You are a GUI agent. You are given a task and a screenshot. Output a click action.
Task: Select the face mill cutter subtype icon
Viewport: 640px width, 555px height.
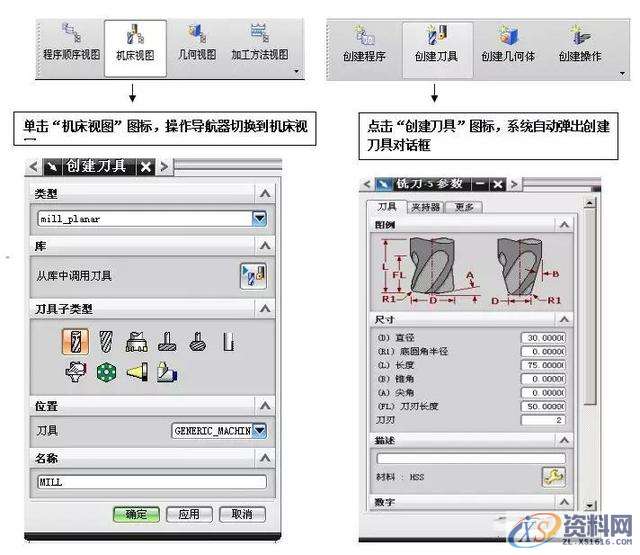(x=136, y=341)
